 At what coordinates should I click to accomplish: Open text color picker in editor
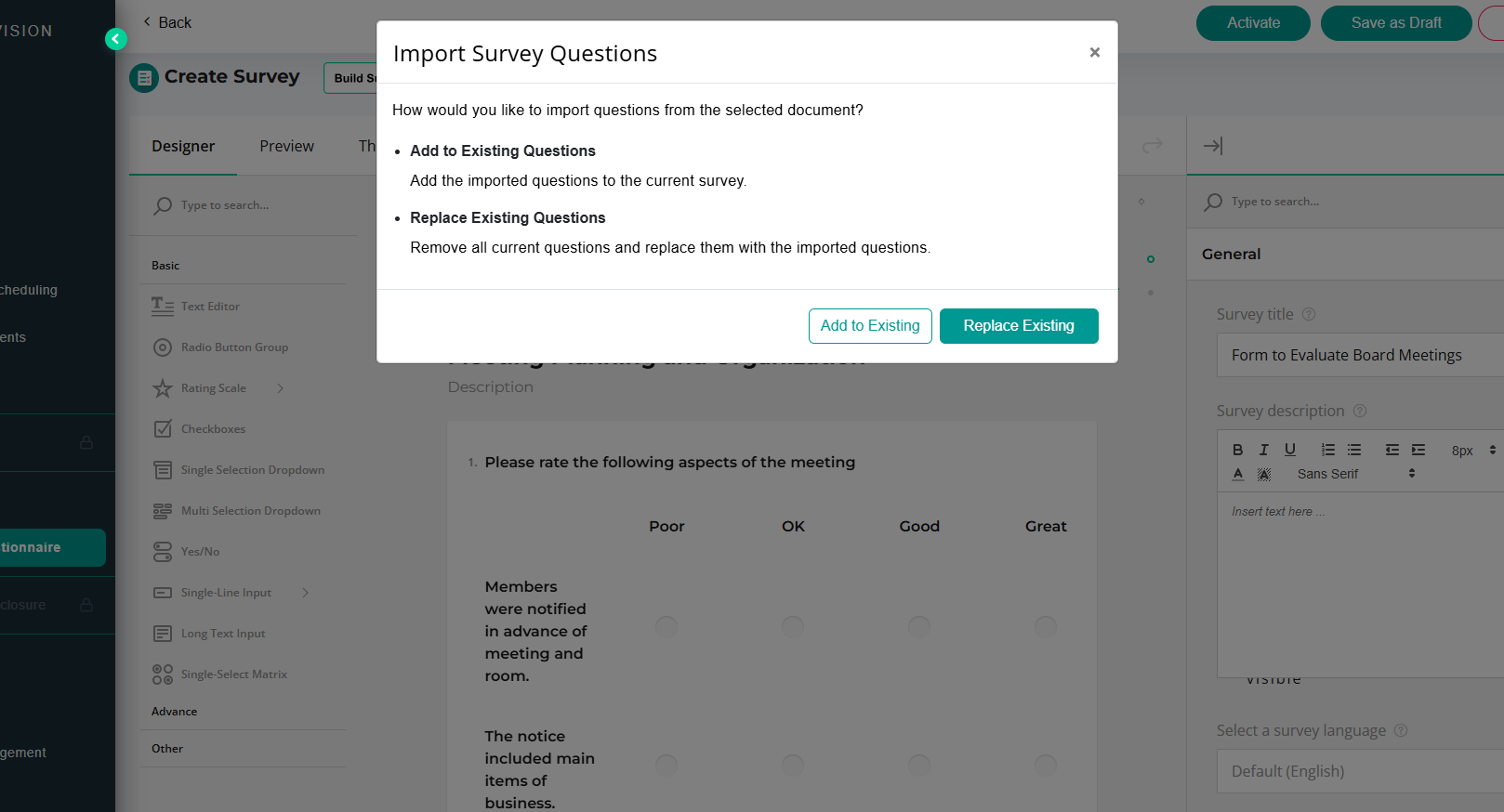pos(1237,474)
